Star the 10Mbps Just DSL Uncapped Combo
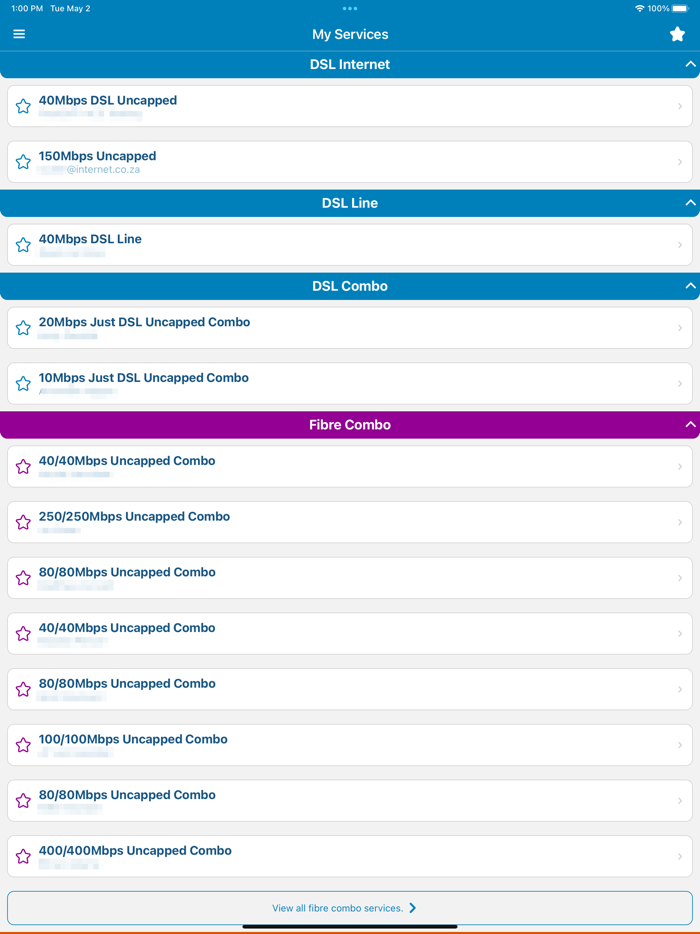Screen dimensions: 700x934 pyautogui.click(x=23, y=383)
